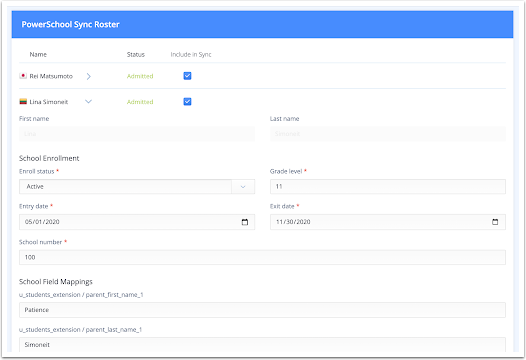526x360 pixels.
Task: Click parent_last_name_1 field containing Simoneit
Action: coord(262,345)
